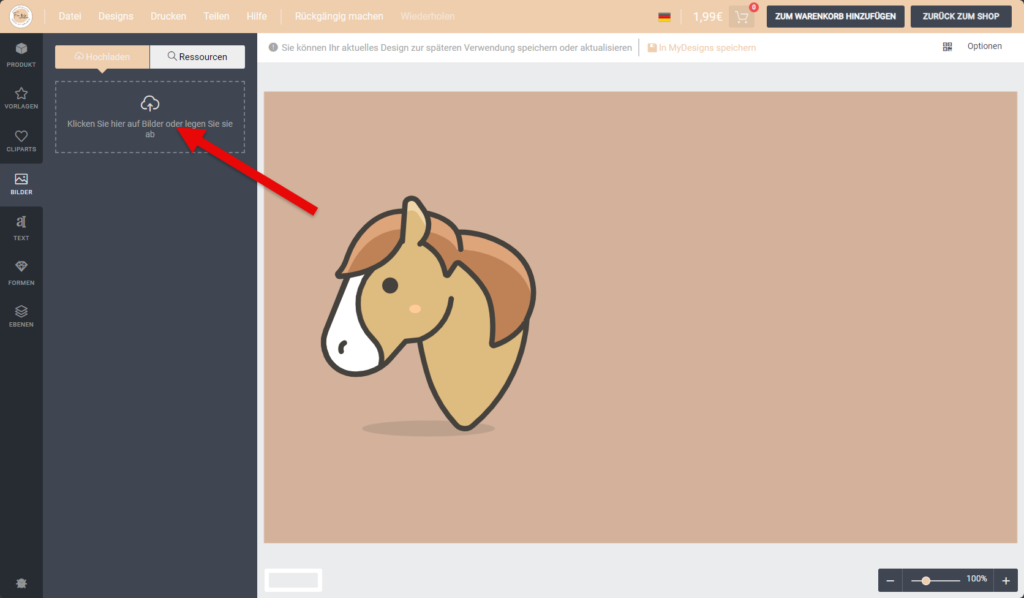Image resolution: width=1024 pixels, height=598 pixels.
Task: Open the Designs menu
Action: 115,17
